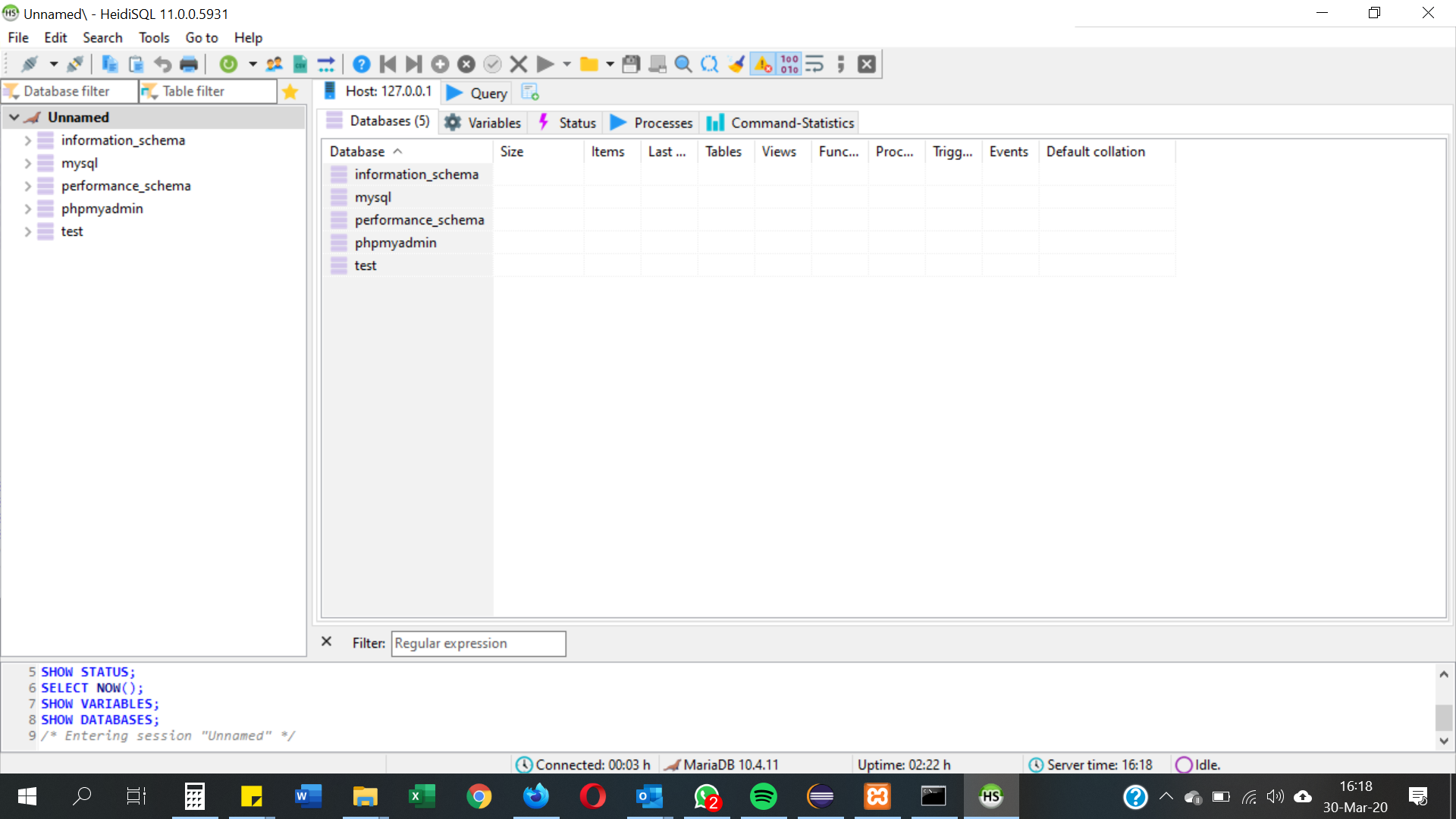
Task: Click the undo arrow icon
Action: tap(162, 64)
